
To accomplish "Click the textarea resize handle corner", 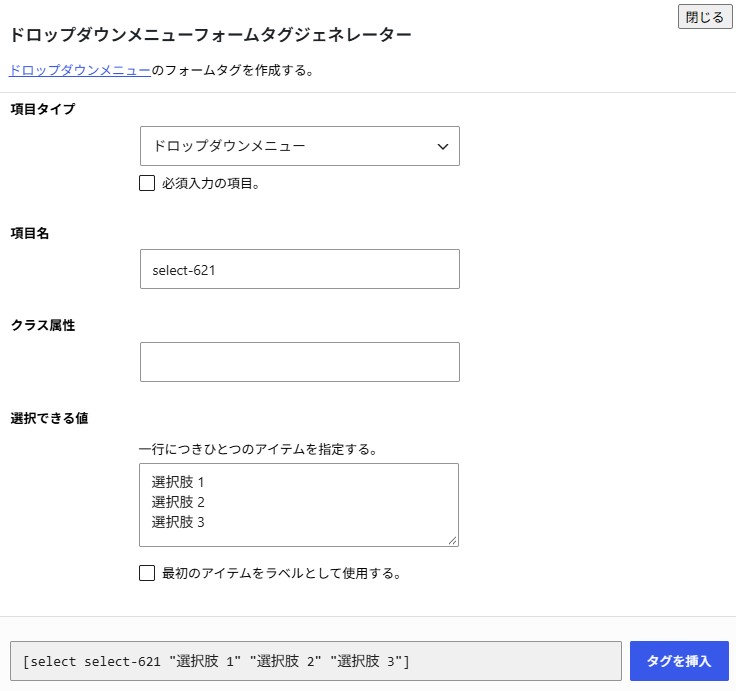I will click(x=452, y=541).
